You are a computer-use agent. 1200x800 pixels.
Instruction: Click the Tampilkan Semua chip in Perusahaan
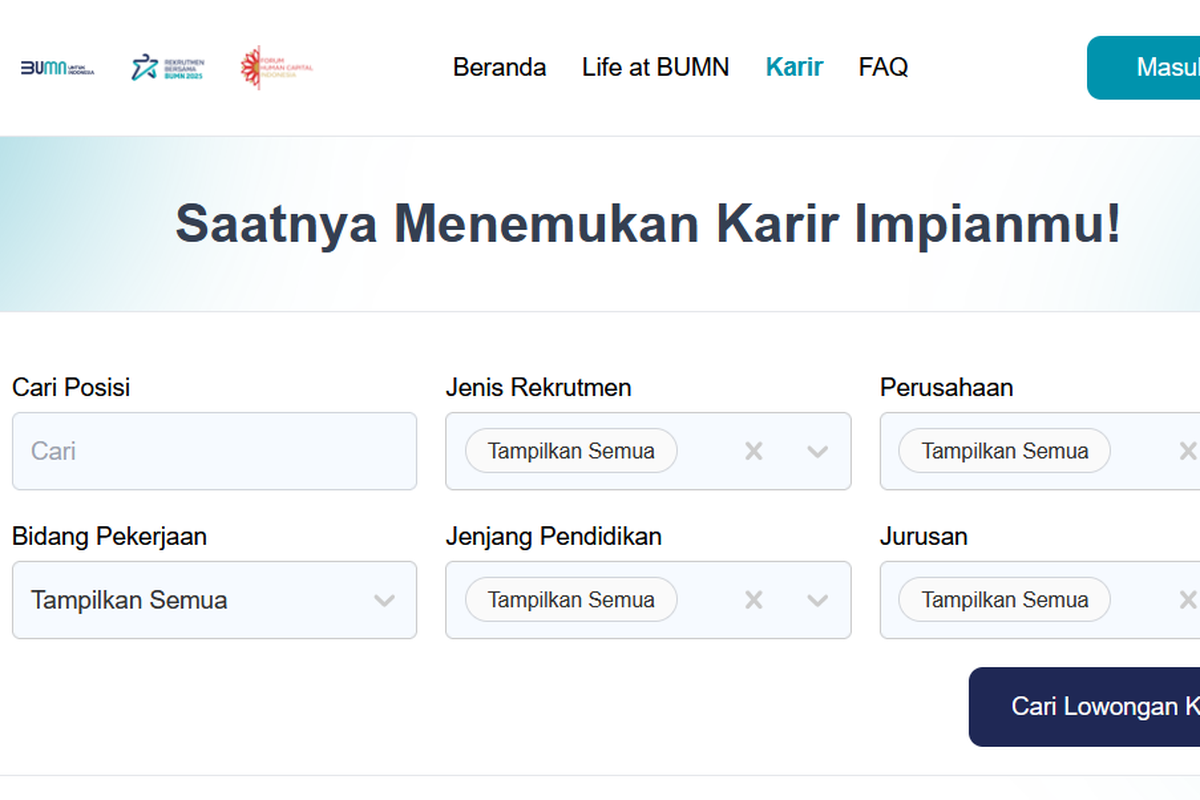pyautogui.click(x=1005, y=451)
